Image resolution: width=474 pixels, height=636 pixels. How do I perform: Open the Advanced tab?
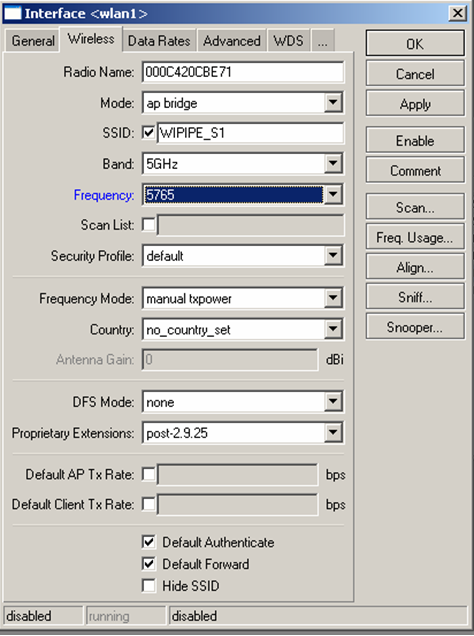coord(232,41)
